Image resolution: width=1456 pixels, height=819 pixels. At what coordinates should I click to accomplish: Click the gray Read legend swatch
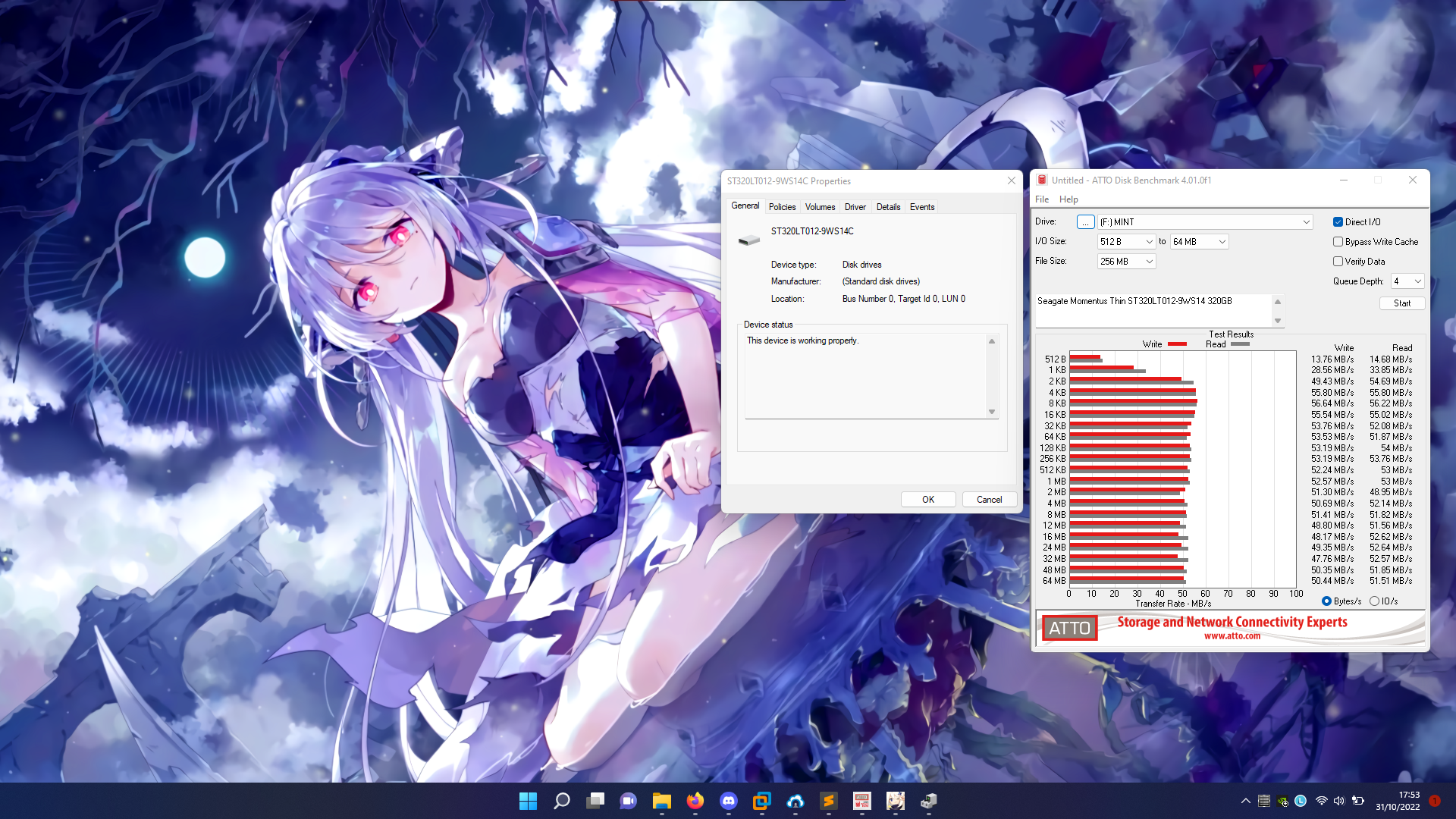click(1240, 344)
